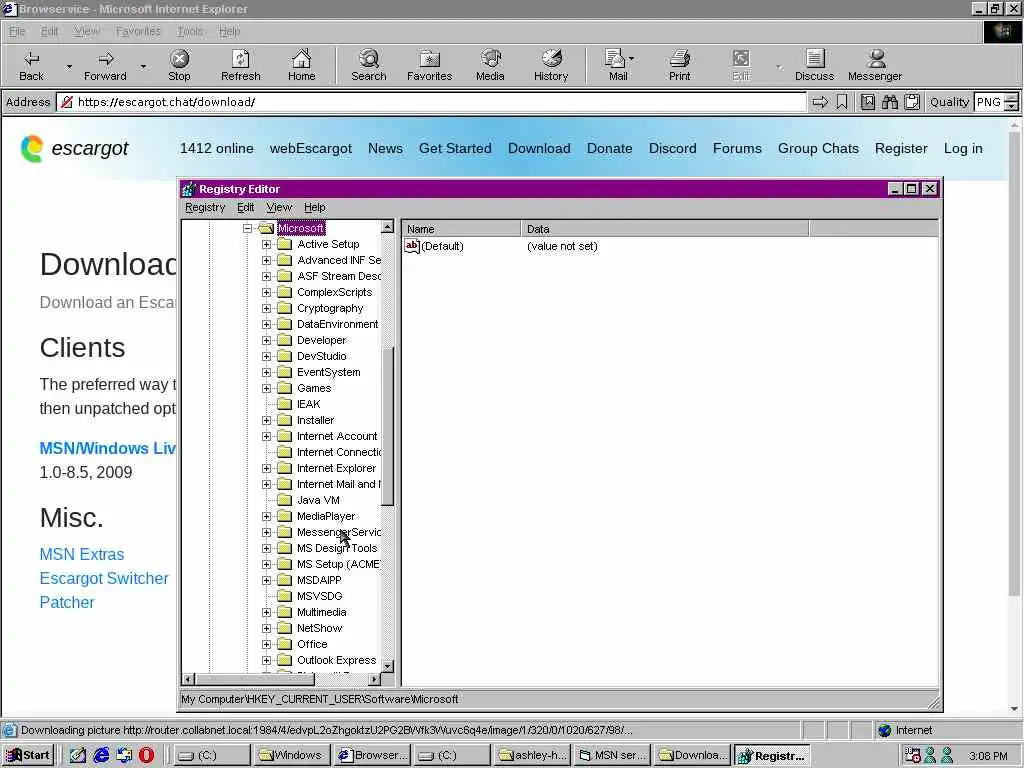Launch Internet Explorer from quick launch
This screenshot has height=768, width=1024.
click(x=101, y=755)
